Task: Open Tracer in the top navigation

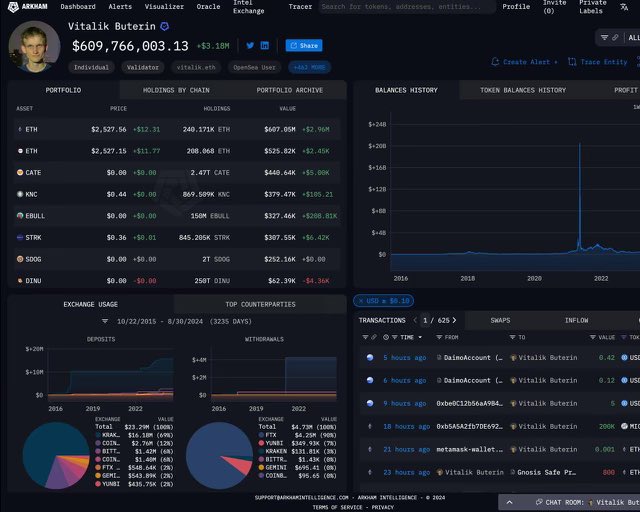Action: [300, 7]
